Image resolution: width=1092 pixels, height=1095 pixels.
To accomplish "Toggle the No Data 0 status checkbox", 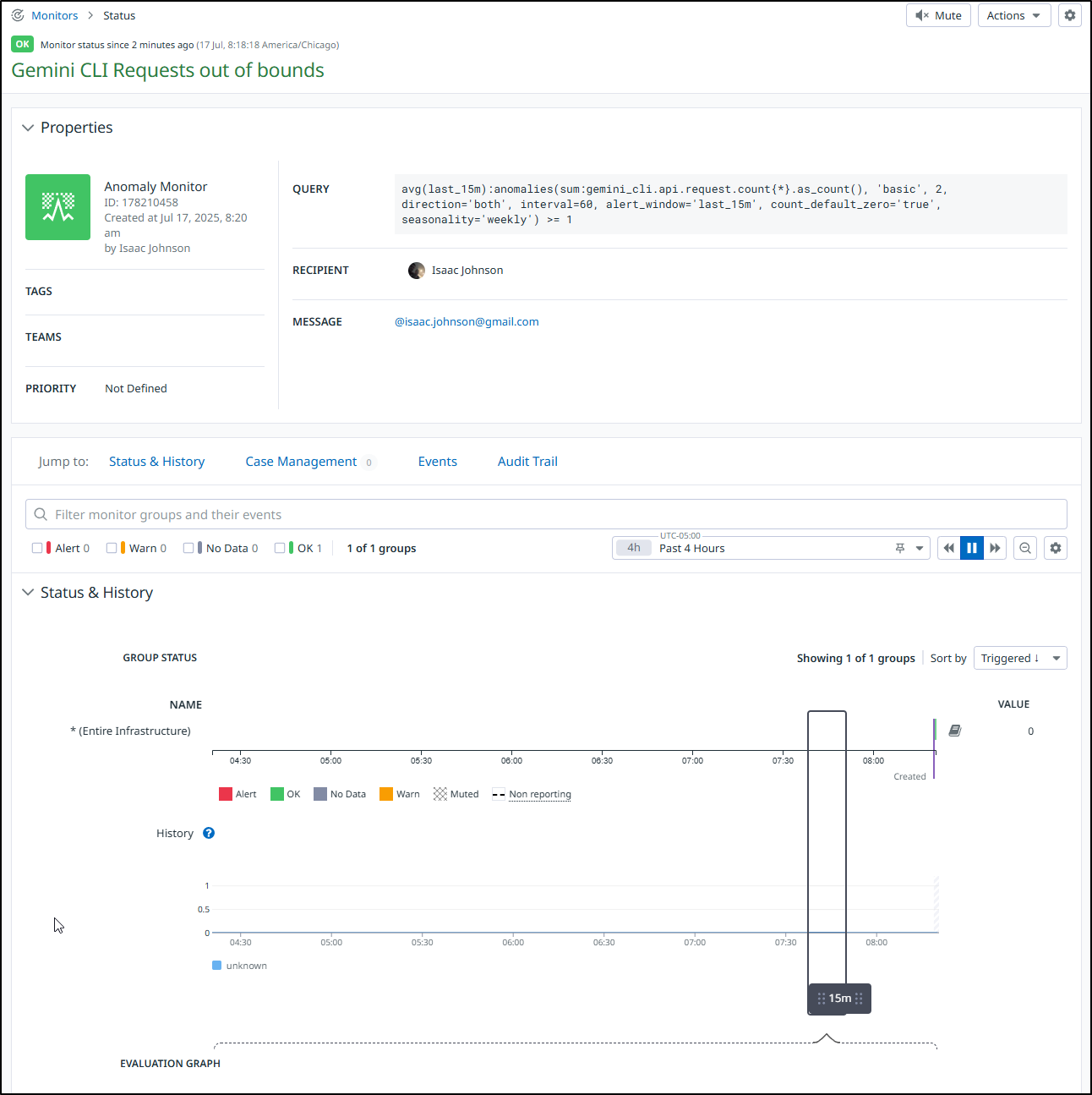I will click(x=188, y=548).
